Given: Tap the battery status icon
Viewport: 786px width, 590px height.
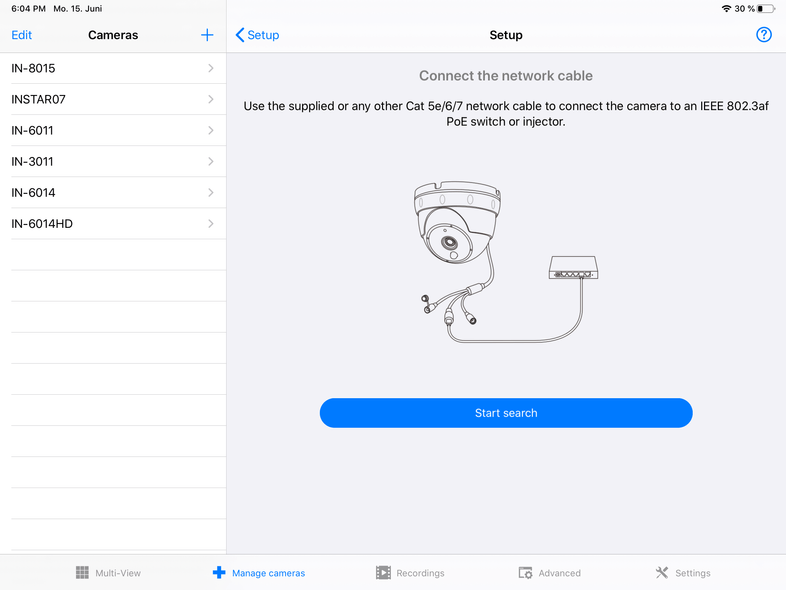Looking at the screenshot, I should click(766, 8).
